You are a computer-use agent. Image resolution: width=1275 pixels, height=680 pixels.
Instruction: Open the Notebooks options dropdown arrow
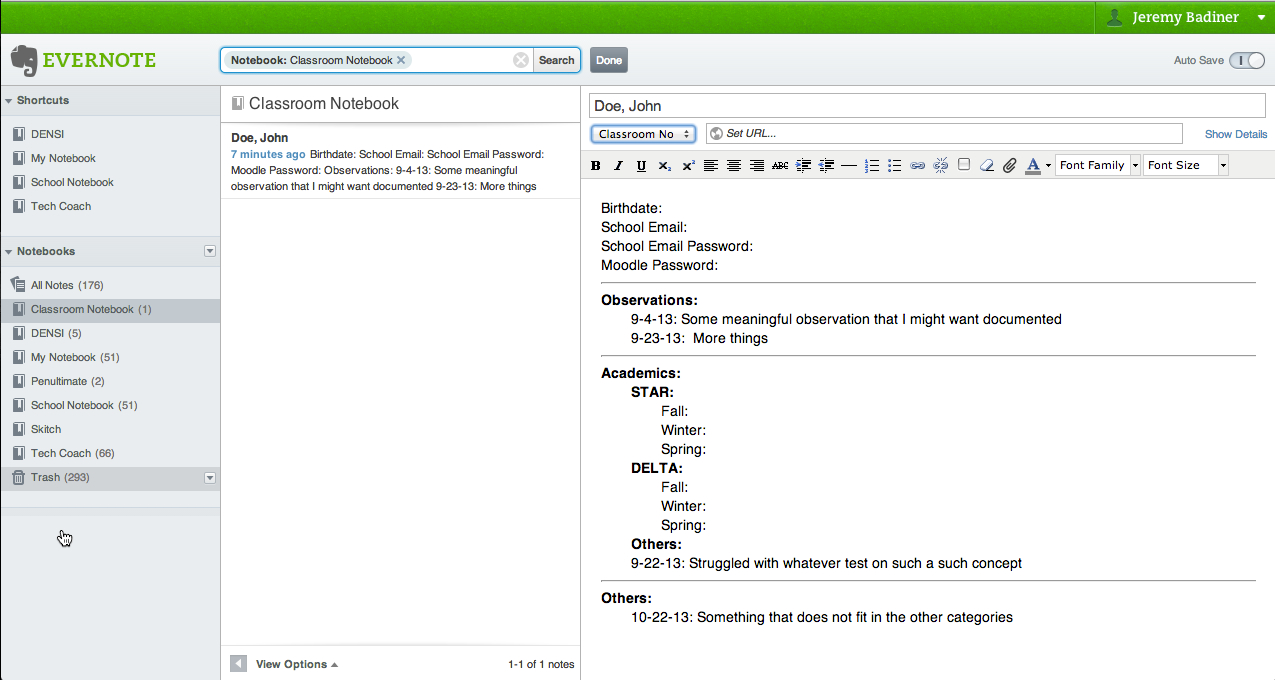click(209, 251)
